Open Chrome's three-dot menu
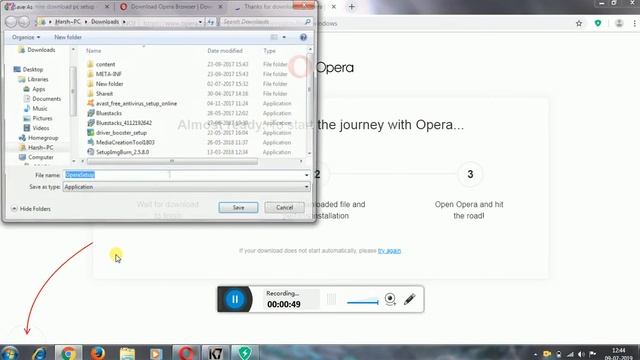The width and height of the screenshot is (640, 360). click(634, 23)
